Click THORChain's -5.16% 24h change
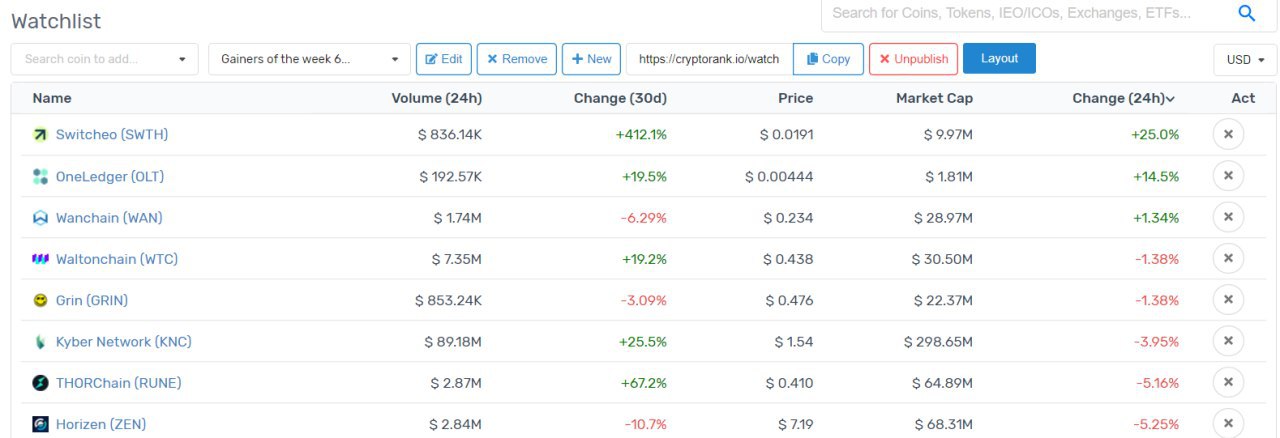The height and width of the screenshot is (438, 1280). click(1157, 383)
